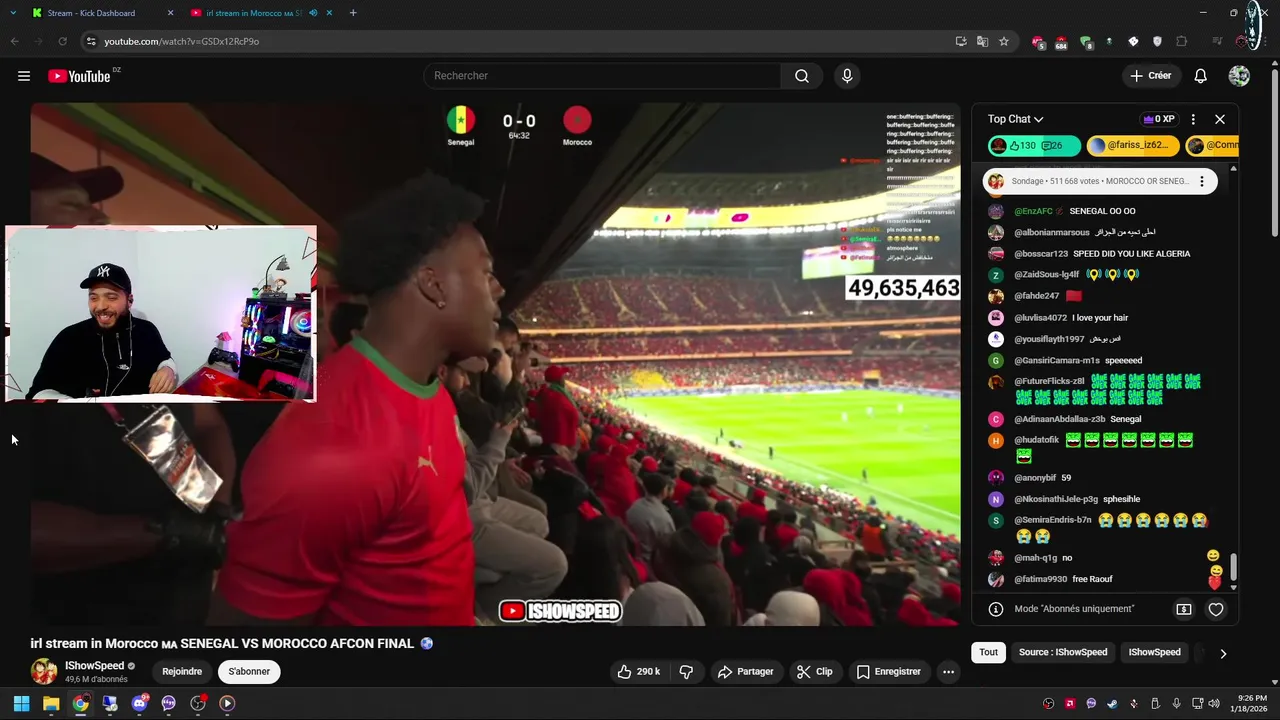Open IShowSpeed channel name link
This screenshot has width=1280, height=720.
coord(94,666)
